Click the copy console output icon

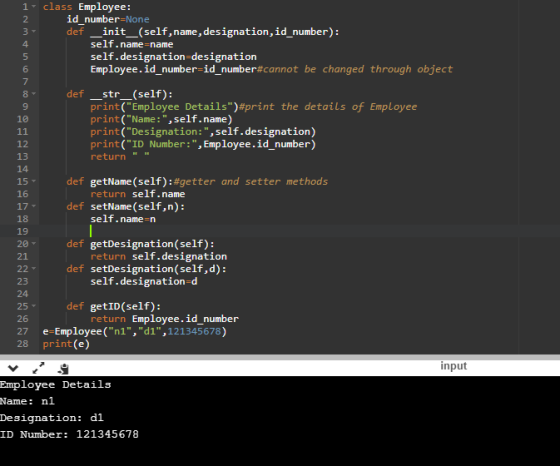click(63, 369)
